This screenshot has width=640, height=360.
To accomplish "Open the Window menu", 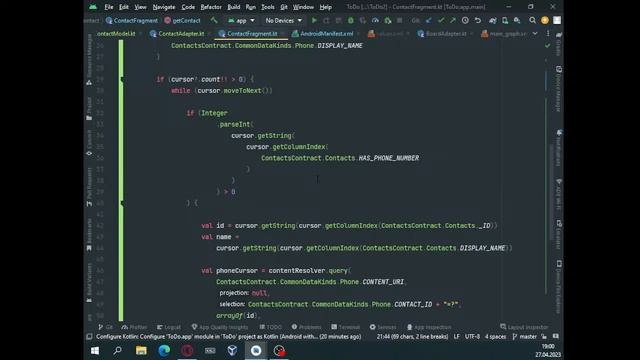I will 303,7.
